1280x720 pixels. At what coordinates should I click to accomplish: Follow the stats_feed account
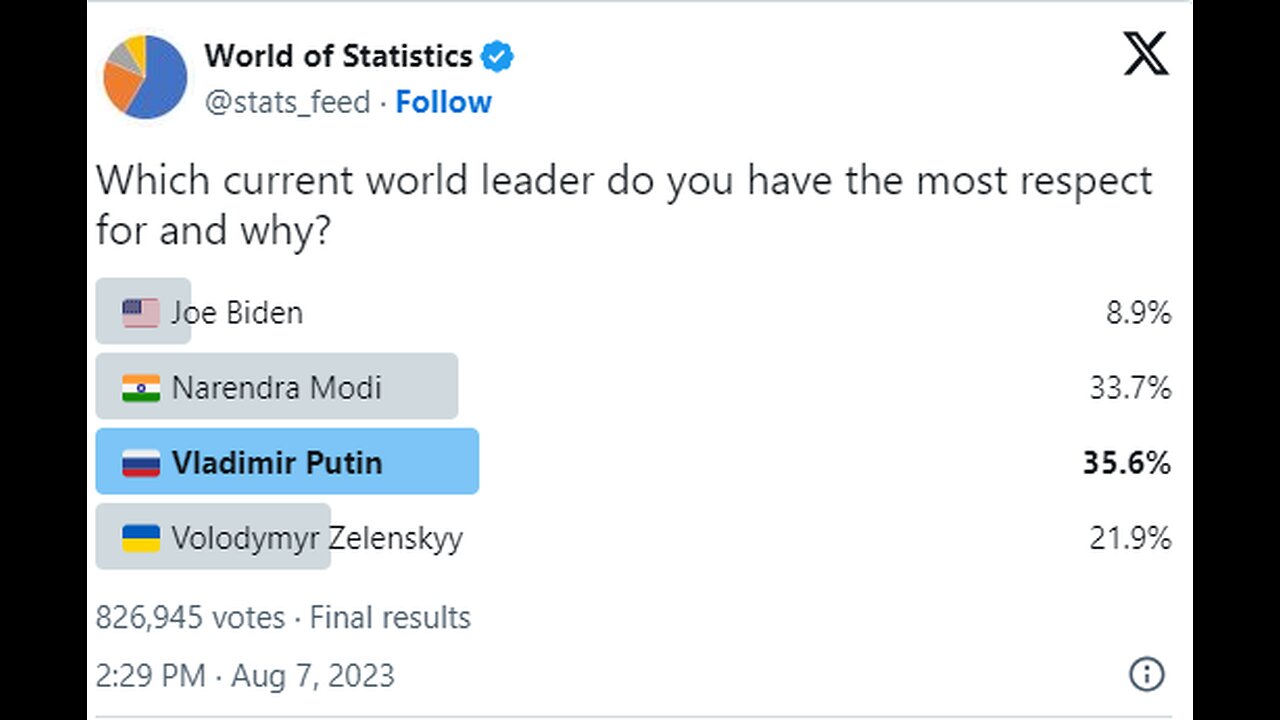[x=444, y=102]
